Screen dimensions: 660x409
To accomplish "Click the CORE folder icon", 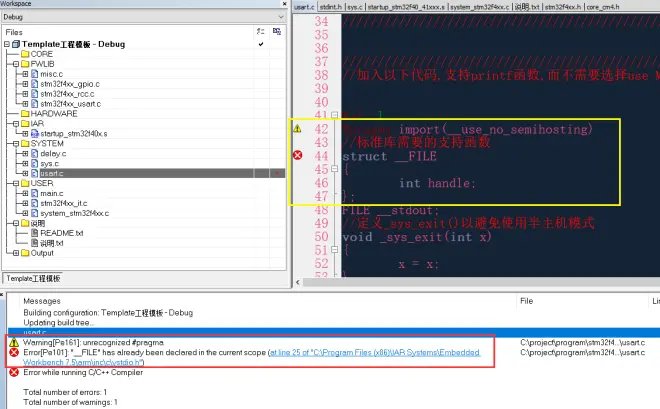I will point(25,54).
